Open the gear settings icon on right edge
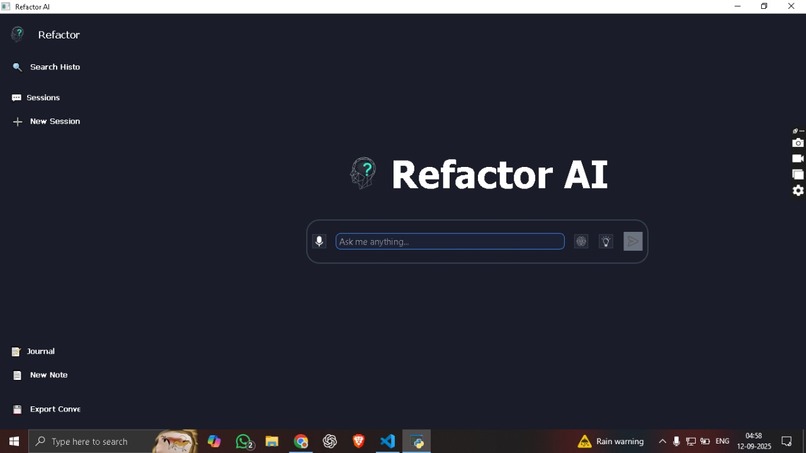This screenshot has width=806, height=453. pos(798,190)
